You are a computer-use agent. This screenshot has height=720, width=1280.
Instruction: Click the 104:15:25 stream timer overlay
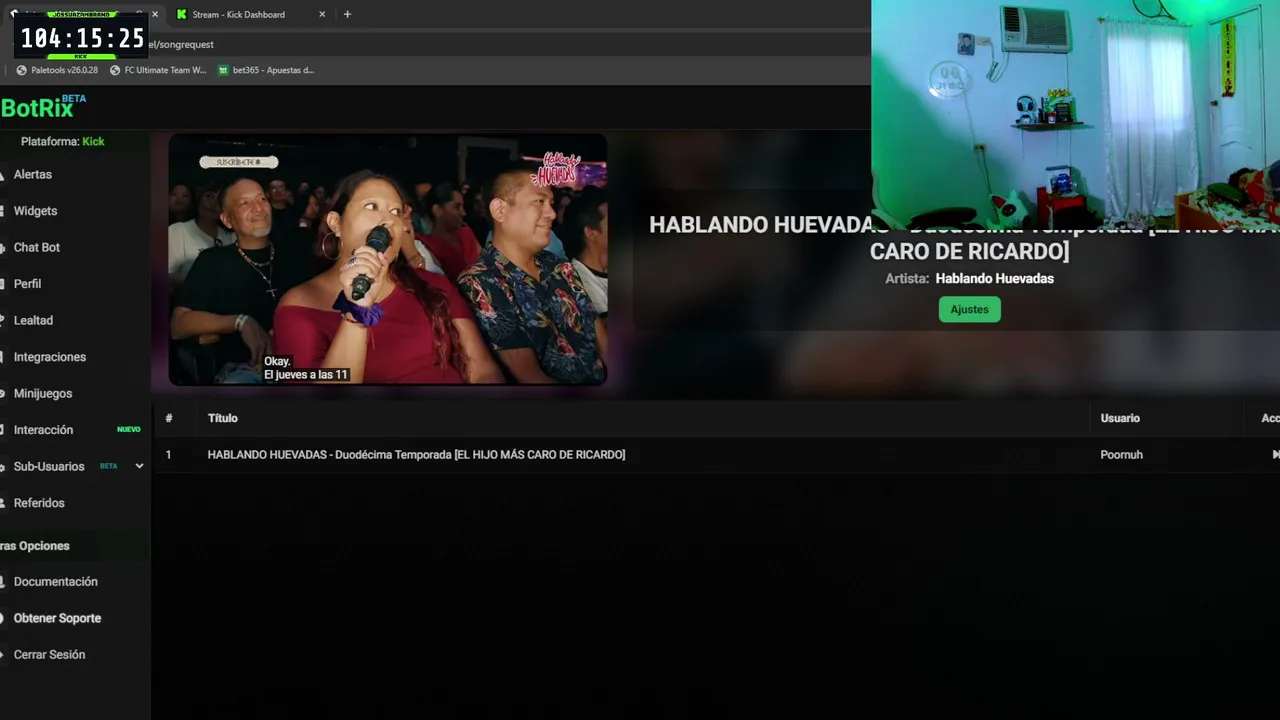tap(82, 38)
